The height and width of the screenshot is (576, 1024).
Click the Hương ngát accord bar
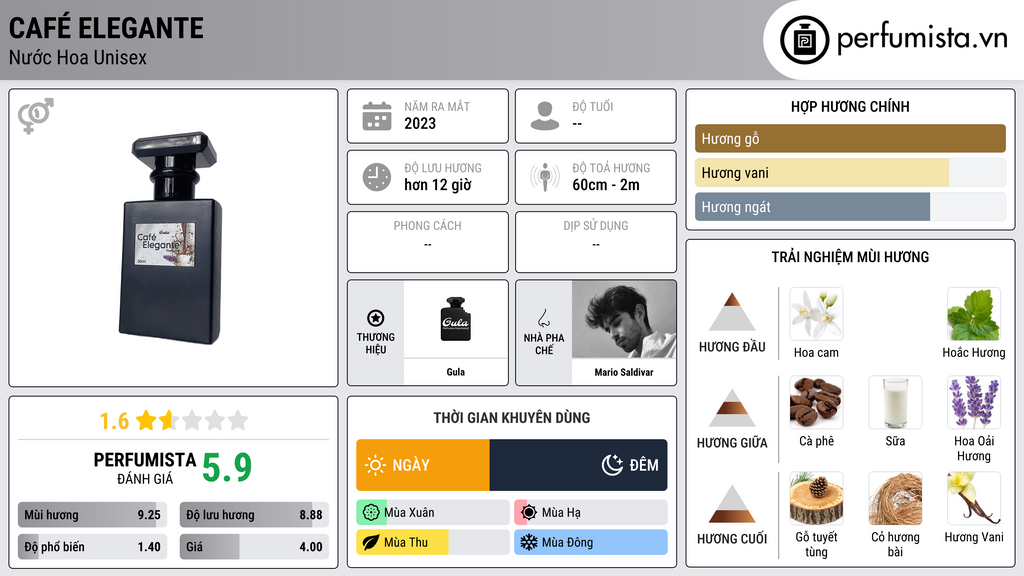[850, 206]
